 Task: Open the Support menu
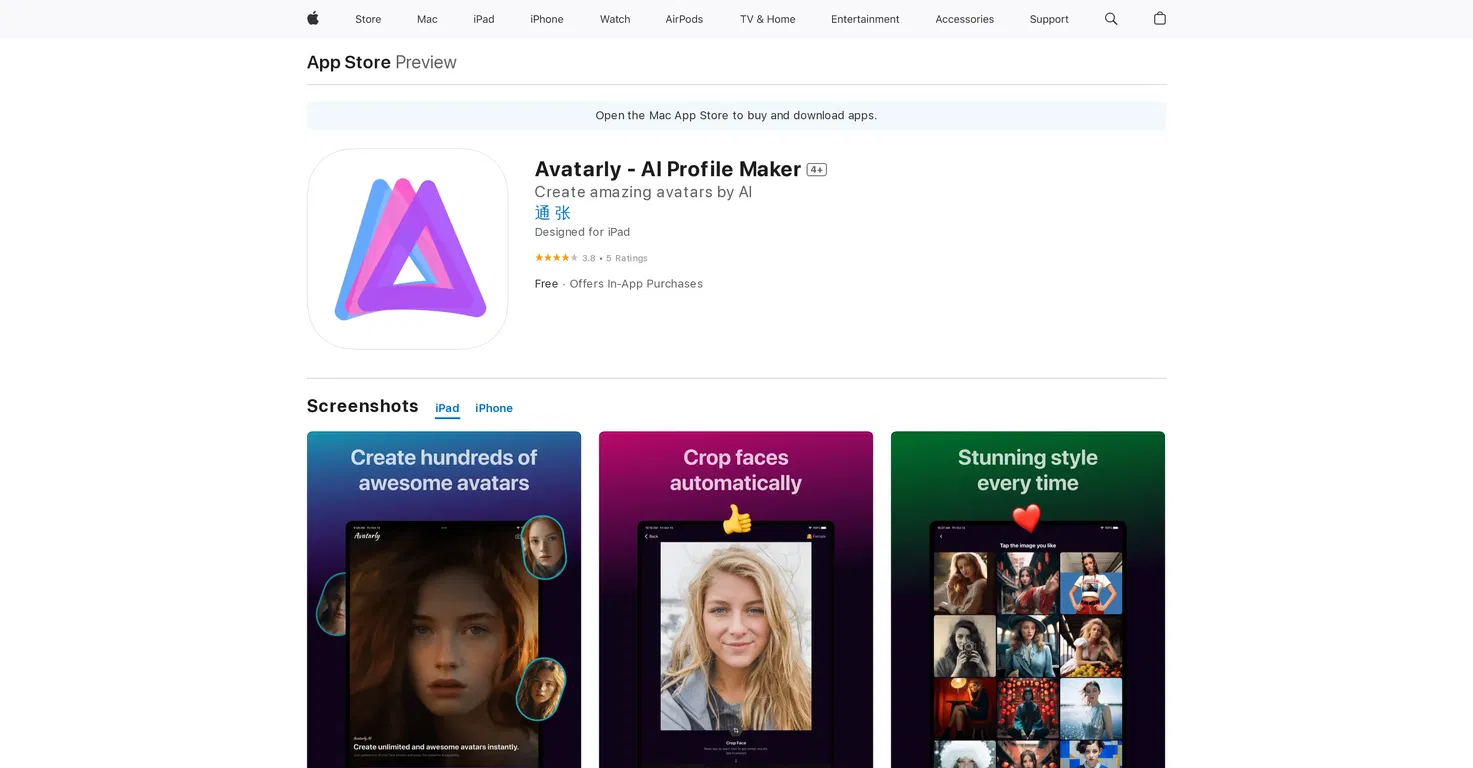point(1049,19)
